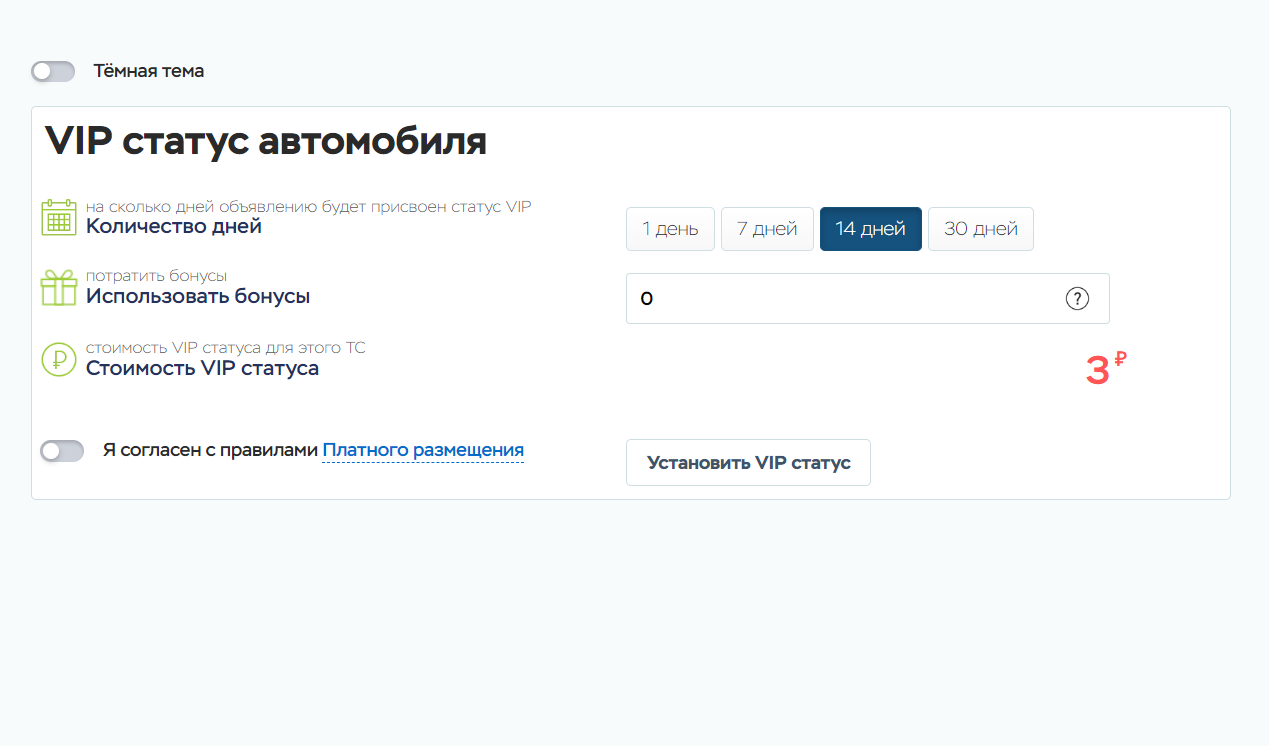Open the Платного размещения link
1269x746 pixels.
[x=423, y=451]
